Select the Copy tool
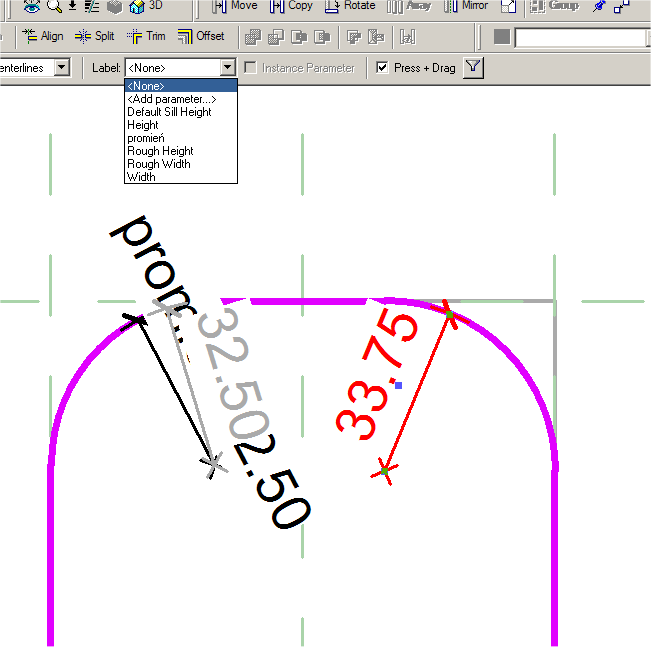 tap(290, 6)
